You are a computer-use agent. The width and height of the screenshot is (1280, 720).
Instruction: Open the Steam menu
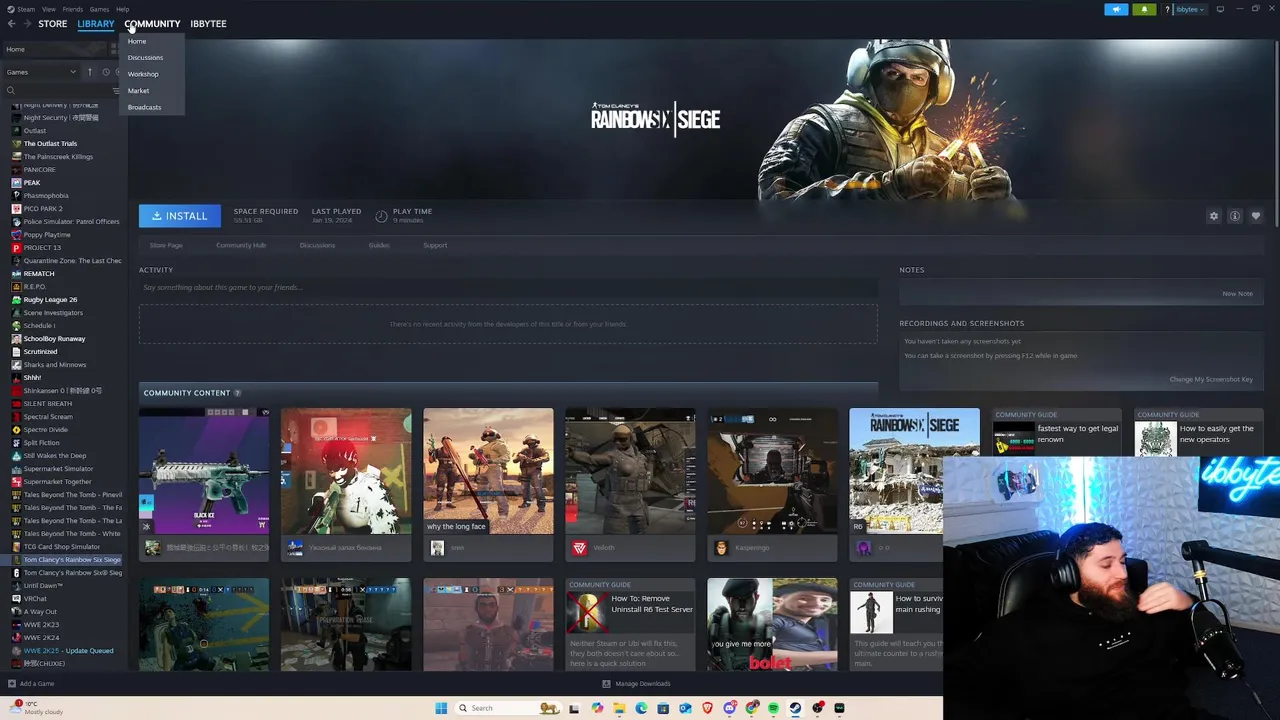click(25, 9)
